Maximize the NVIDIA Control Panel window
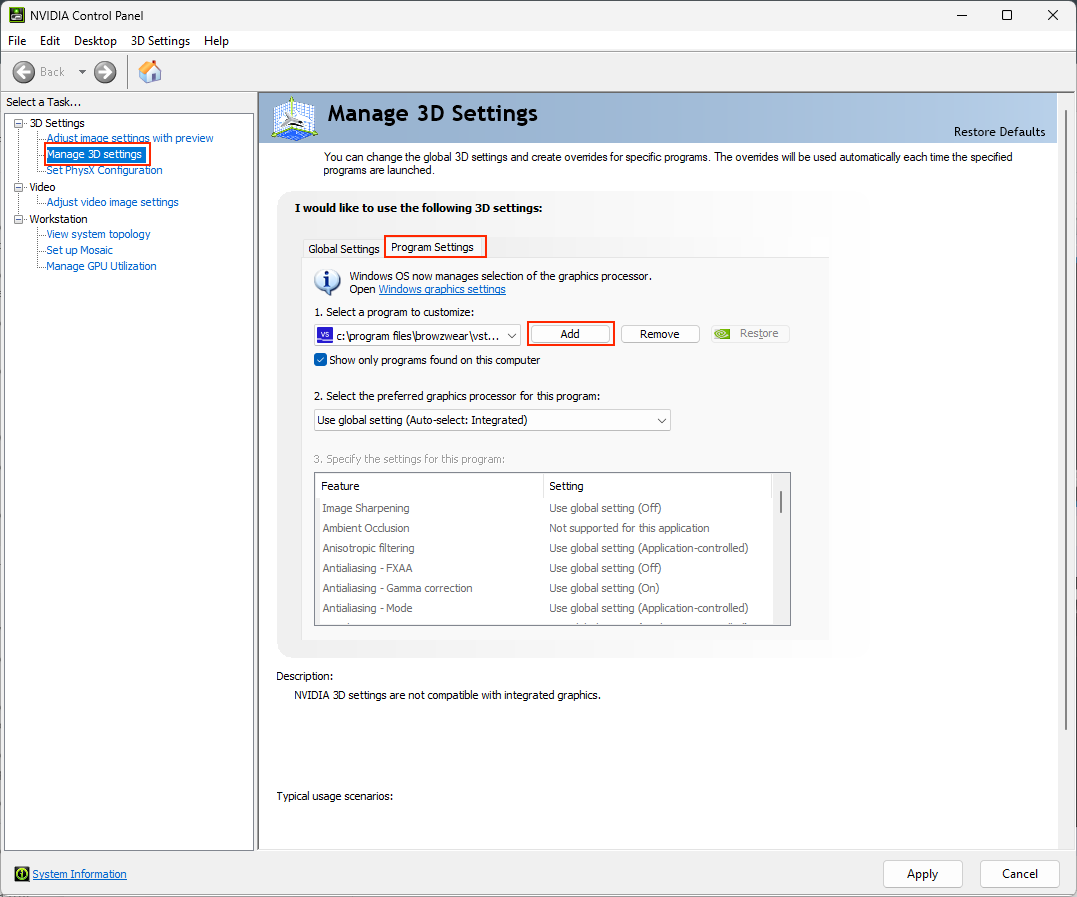 tap(1007, 15)
